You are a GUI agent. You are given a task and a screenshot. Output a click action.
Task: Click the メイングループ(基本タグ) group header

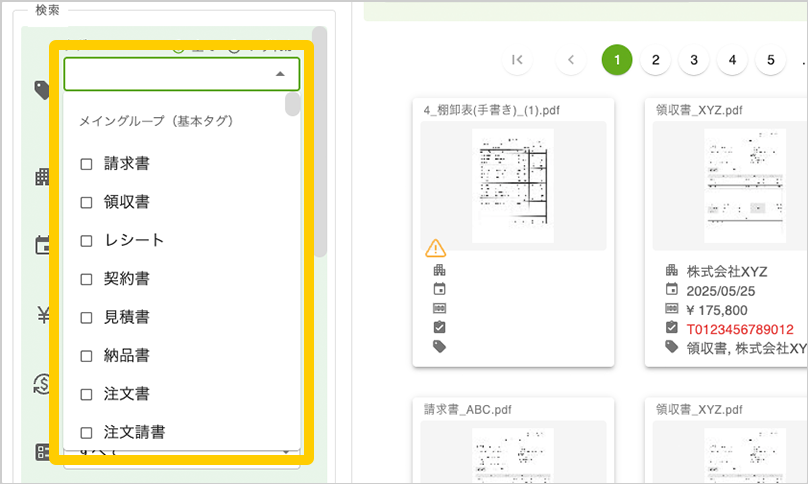pyautogui.click(x=156, y=121)
